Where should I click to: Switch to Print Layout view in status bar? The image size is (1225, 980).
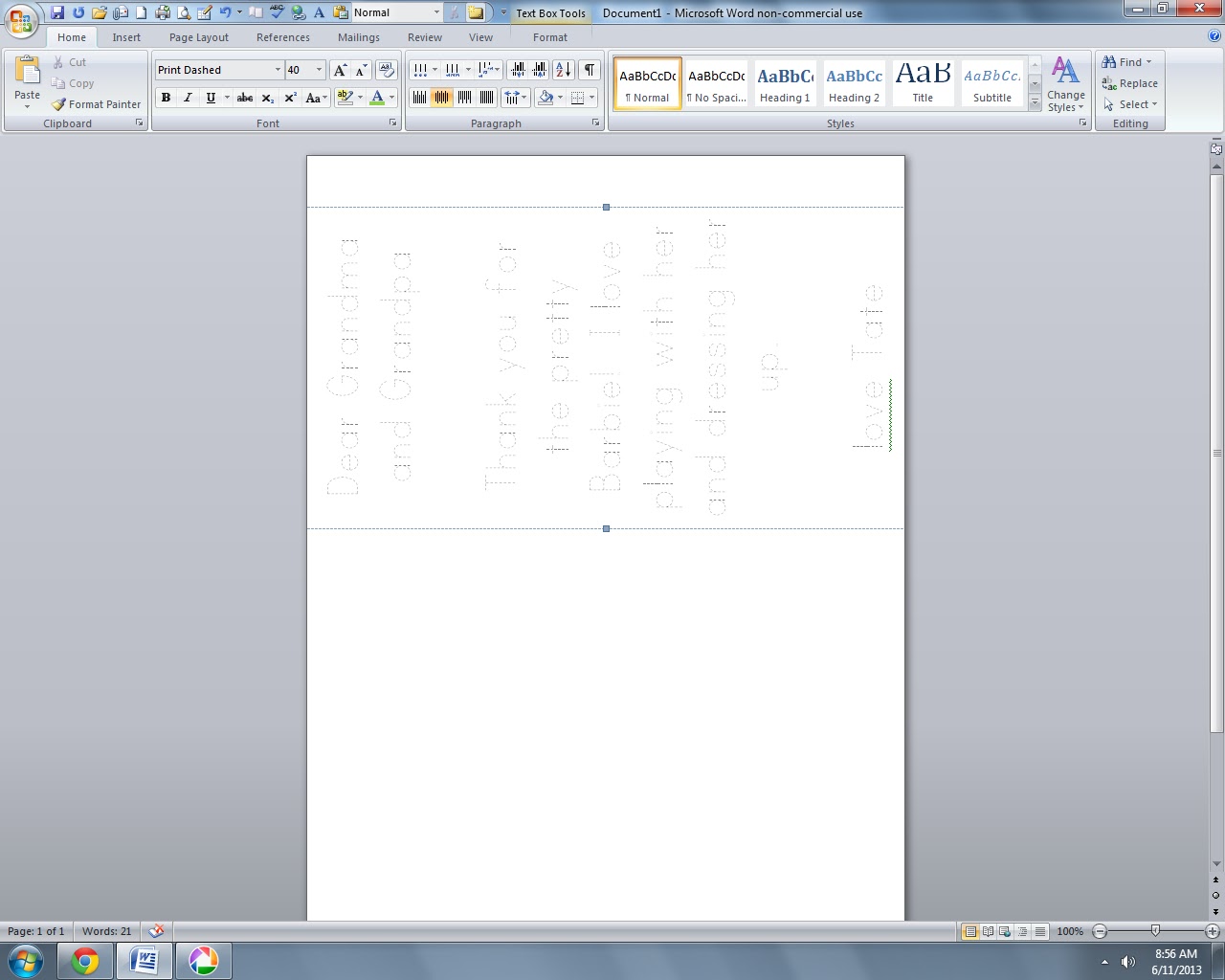pyautogui.click(x=970, y=931)
